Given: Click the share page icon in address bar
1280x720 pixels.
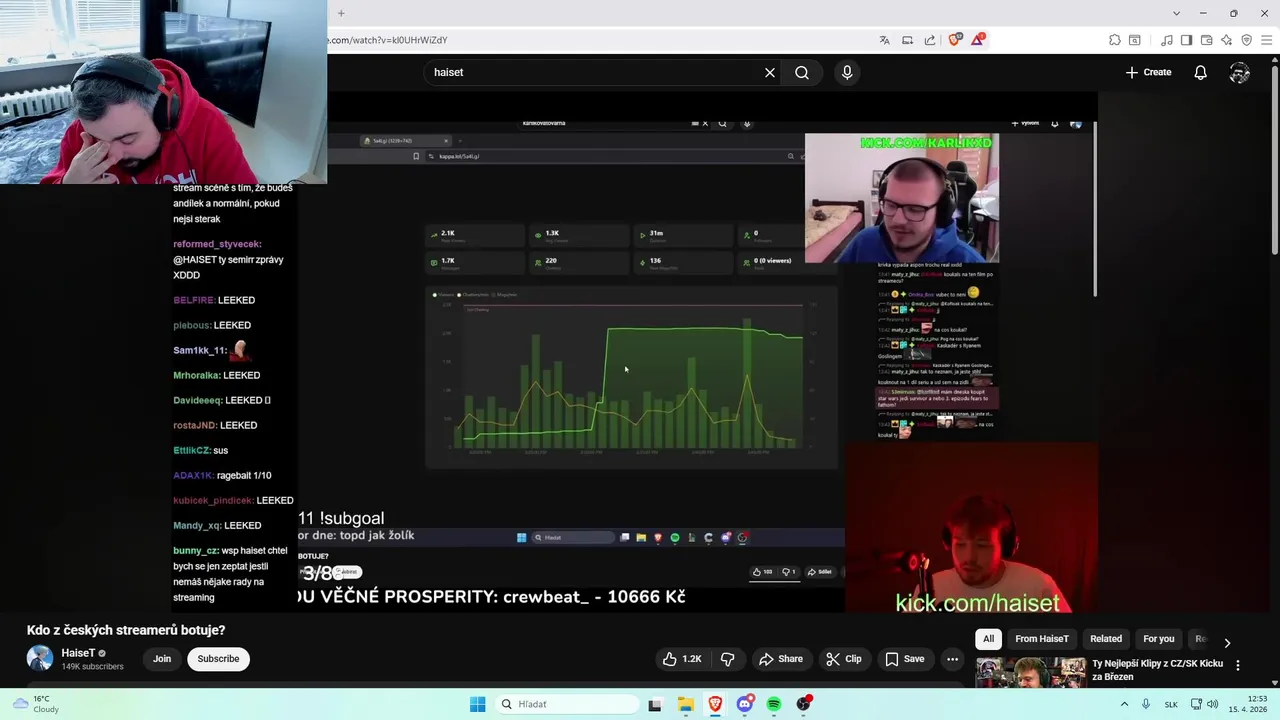Looking at the screenshot, I should point(930,40).
